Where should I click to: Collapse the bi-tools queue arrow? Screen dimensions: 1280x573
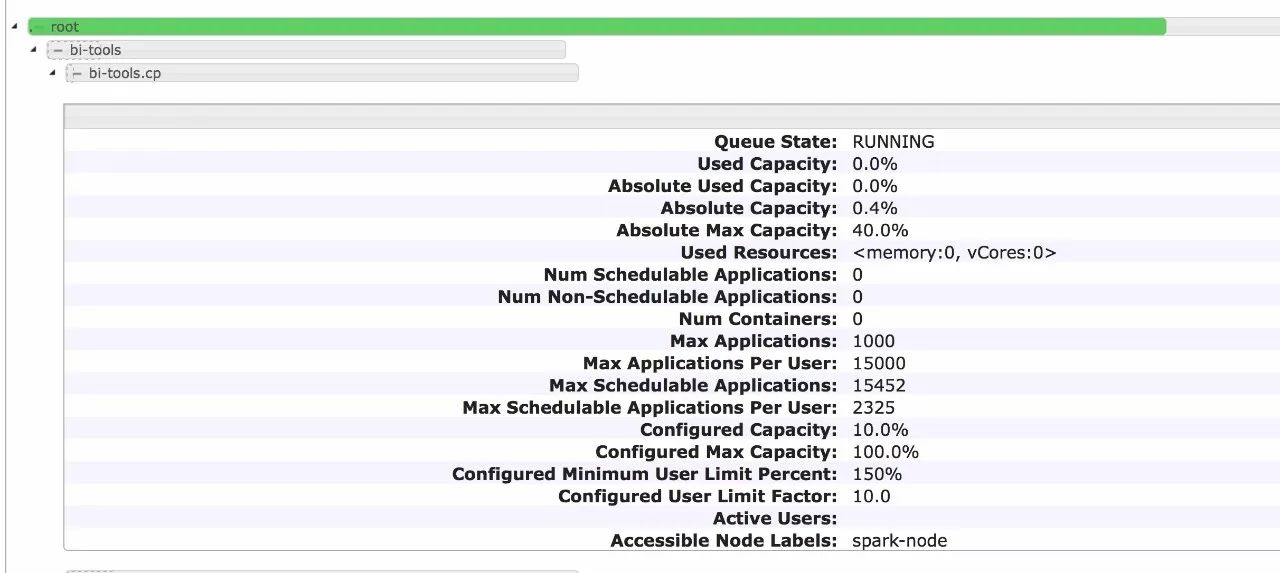(x=33, y=49)
